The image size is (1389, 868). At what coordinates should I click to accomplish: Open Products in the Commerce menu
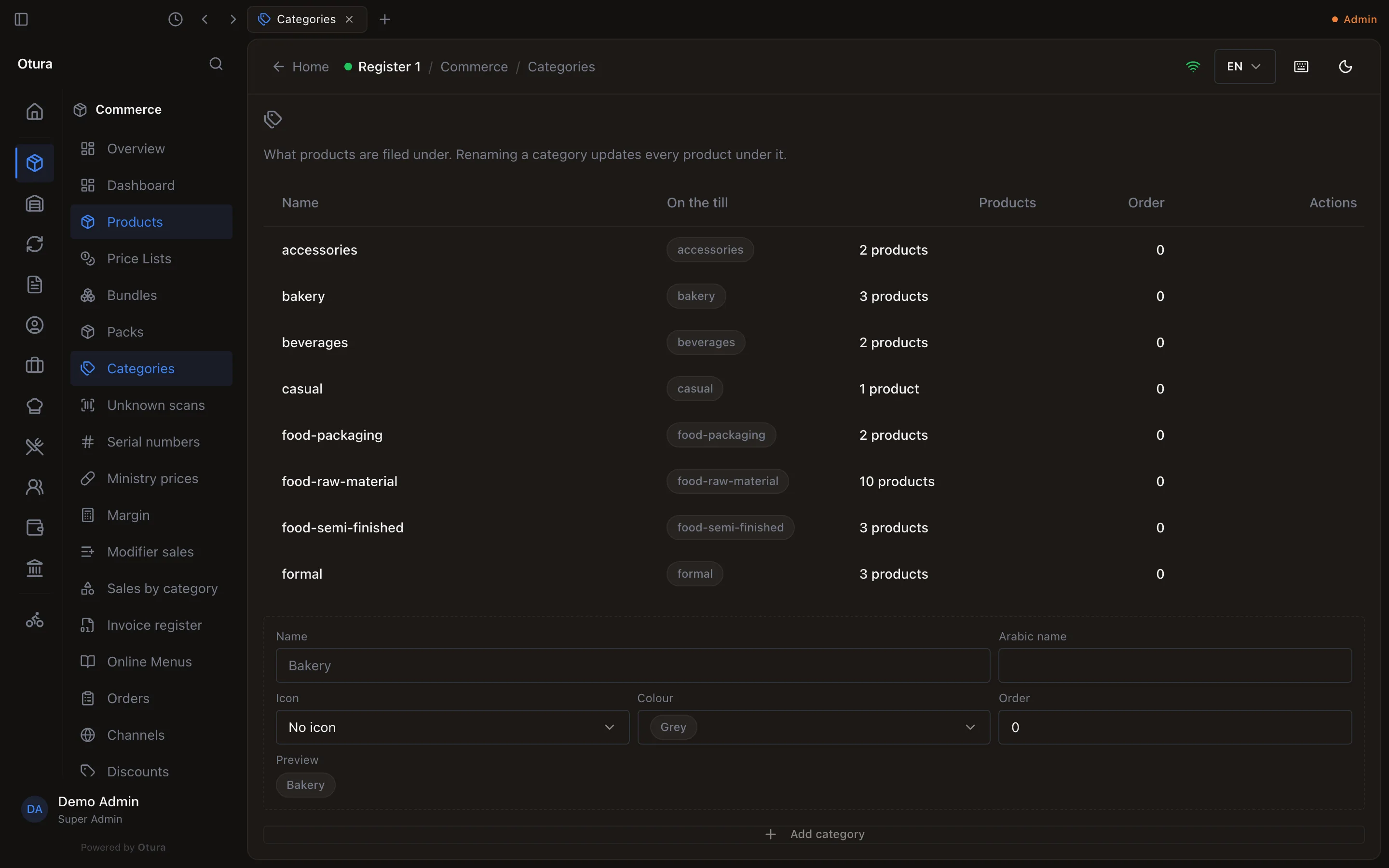click(x=151, y=222)
